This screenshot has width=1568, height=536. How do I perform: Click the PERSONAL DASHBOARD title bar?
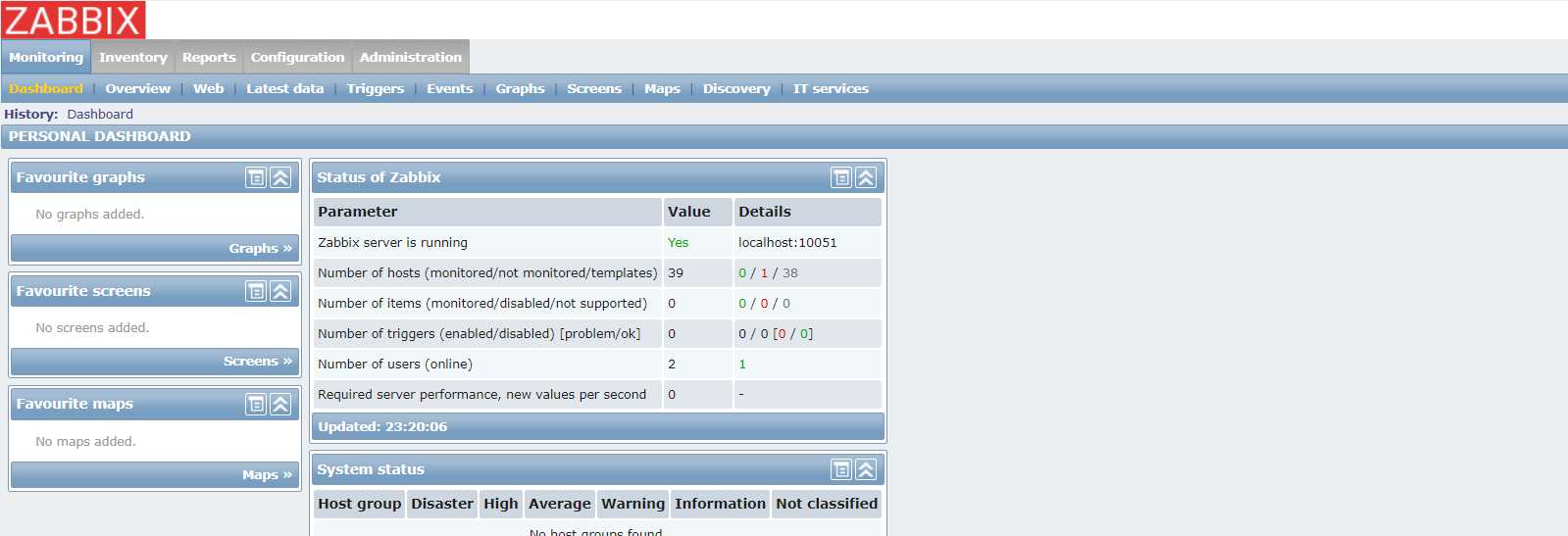[x=784, y=136]
